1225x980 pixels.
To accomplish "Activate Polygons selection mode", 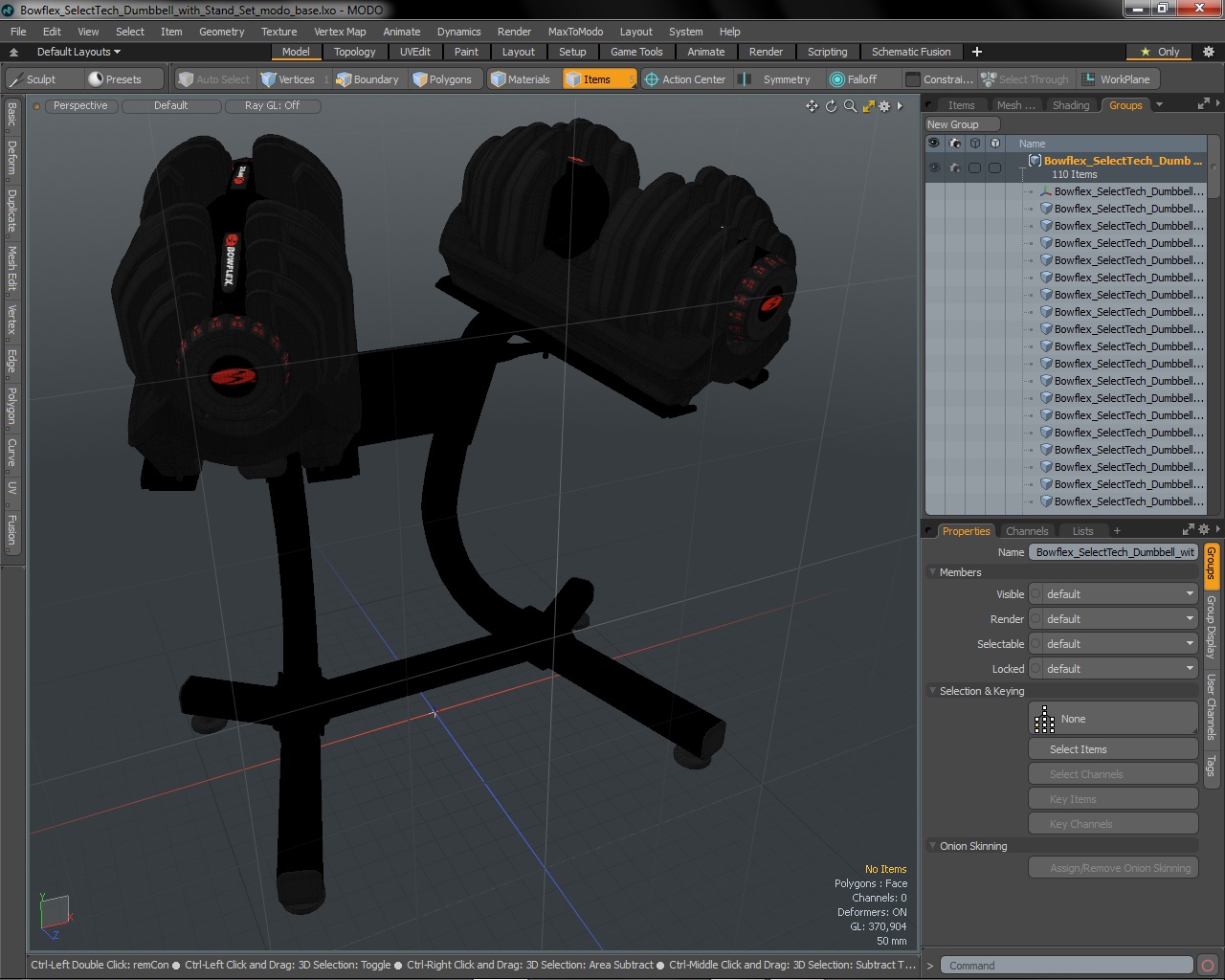I will tap(443, 79).
